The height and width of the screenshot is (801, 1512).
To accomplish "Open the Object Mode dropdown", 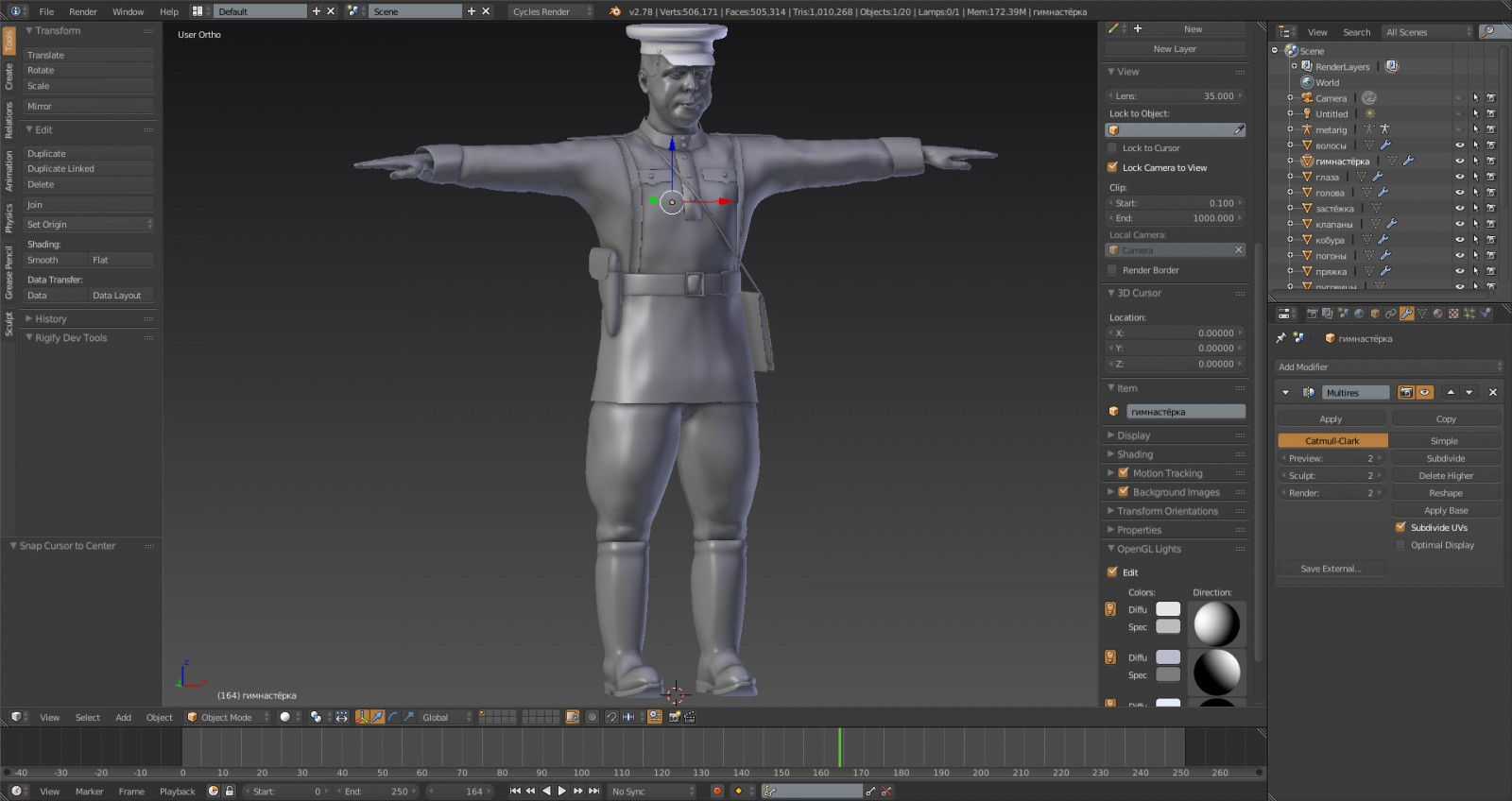I will coord(225,717).
